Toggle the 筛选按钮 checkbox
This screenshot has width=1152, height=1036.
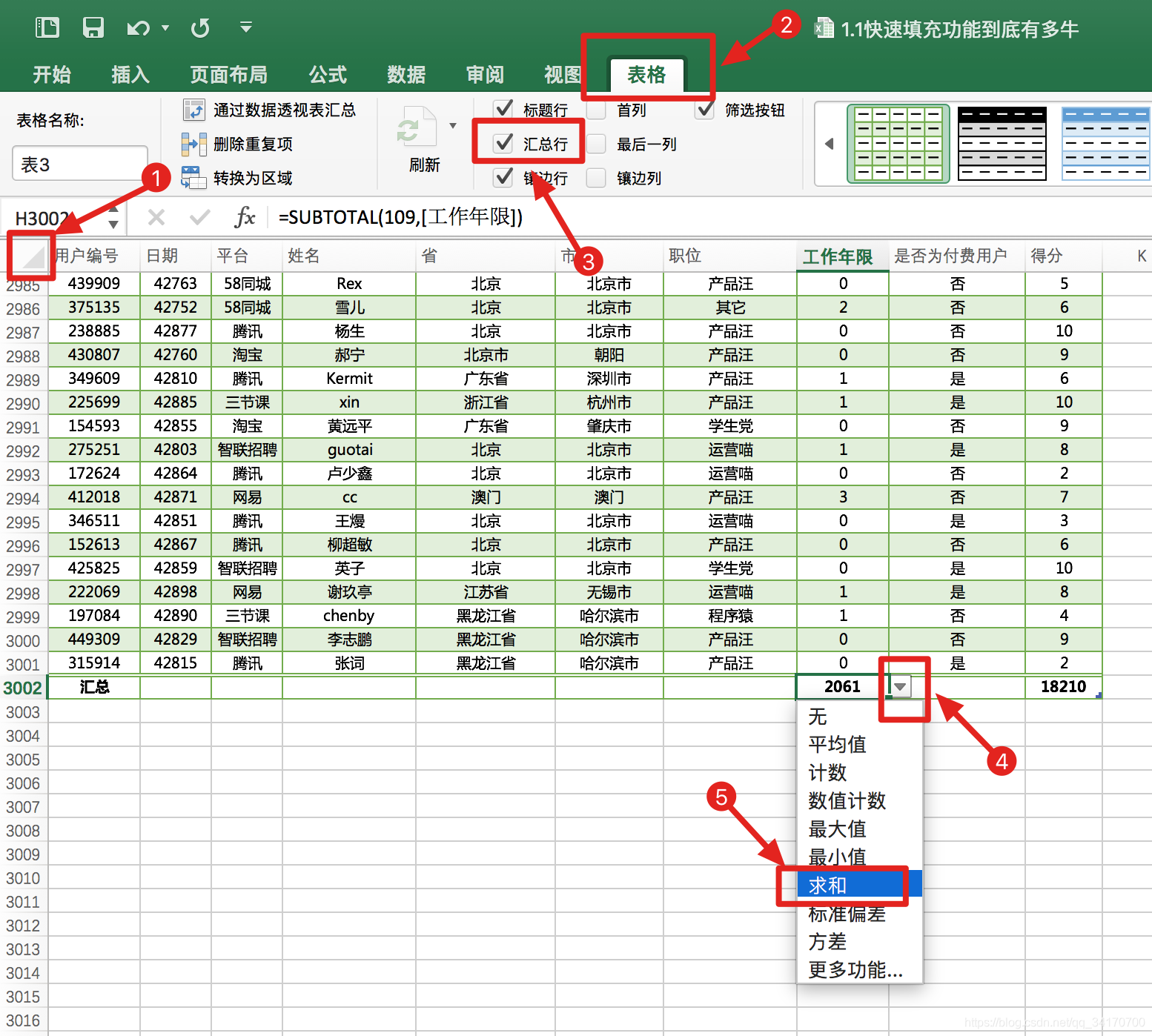705,109
